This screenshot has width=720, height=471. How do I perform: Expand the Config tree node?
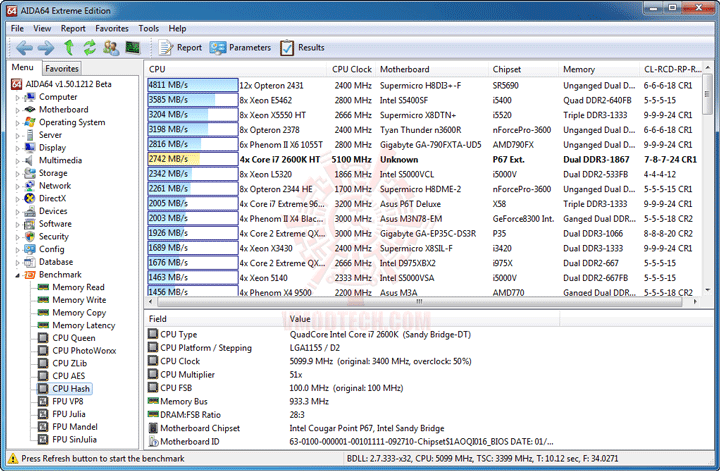pyautogui.click(x=17, y=250)
